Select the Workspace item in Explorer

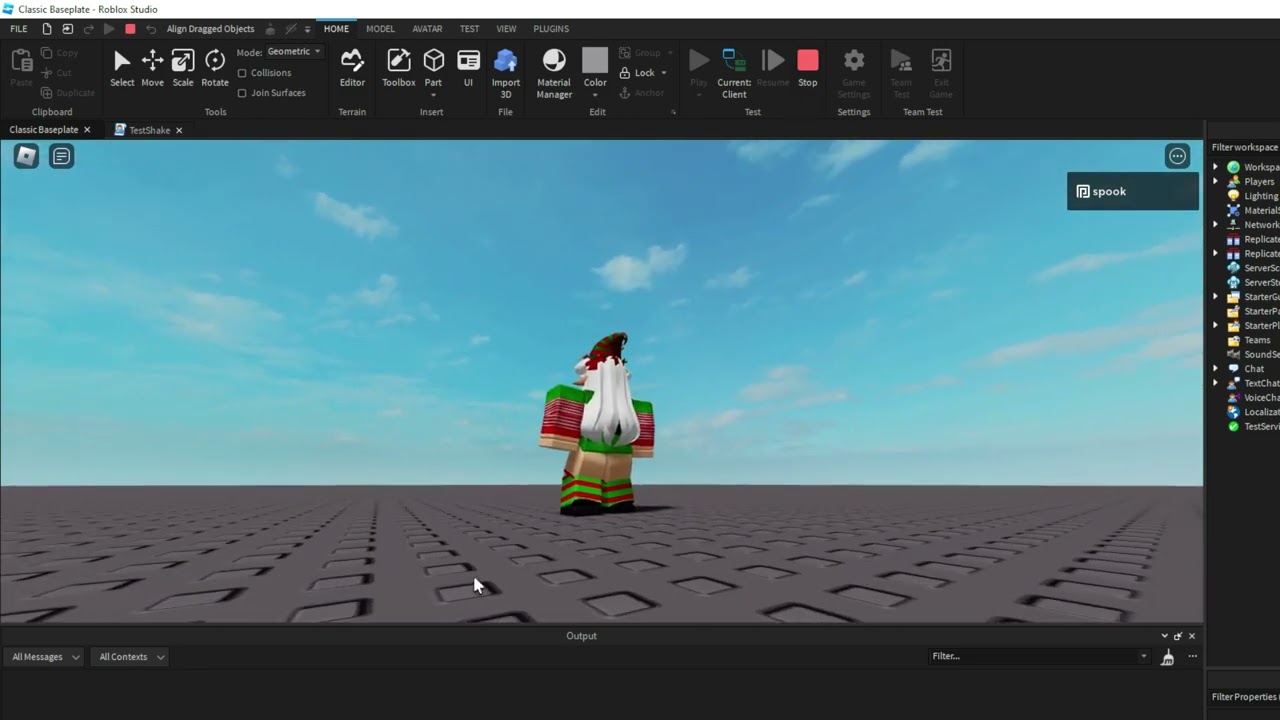click(x=1255, y=167)
